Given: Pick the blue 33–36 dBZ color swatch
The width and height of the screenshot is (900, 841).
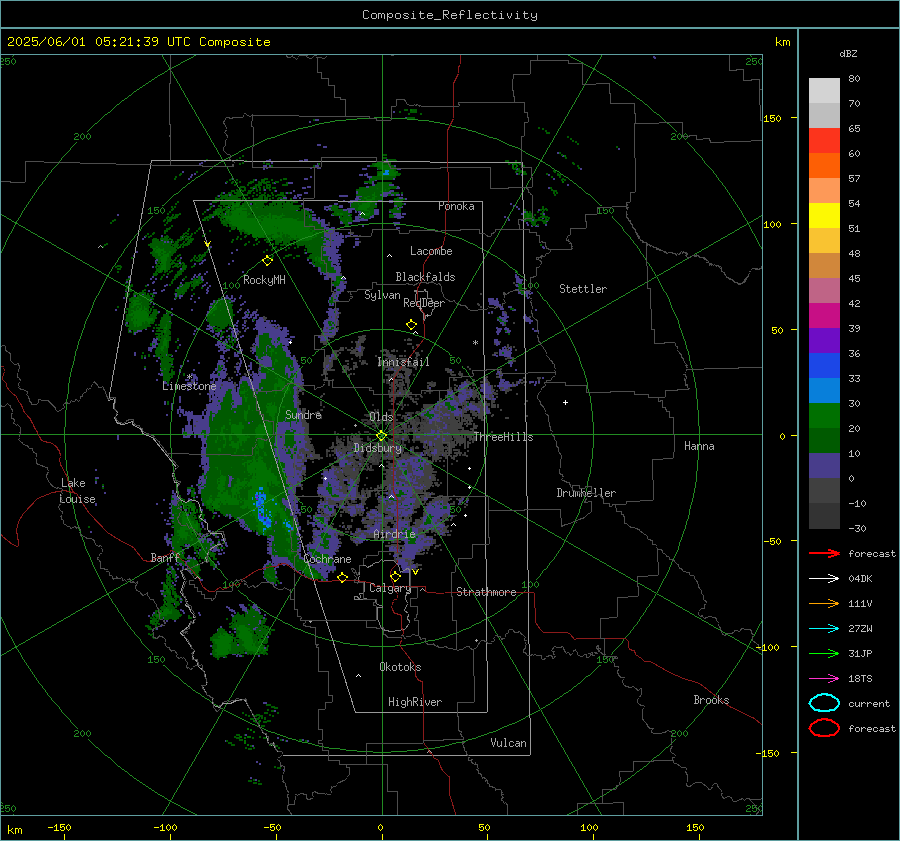Looking at the screenshot, I should coord(824,366).
